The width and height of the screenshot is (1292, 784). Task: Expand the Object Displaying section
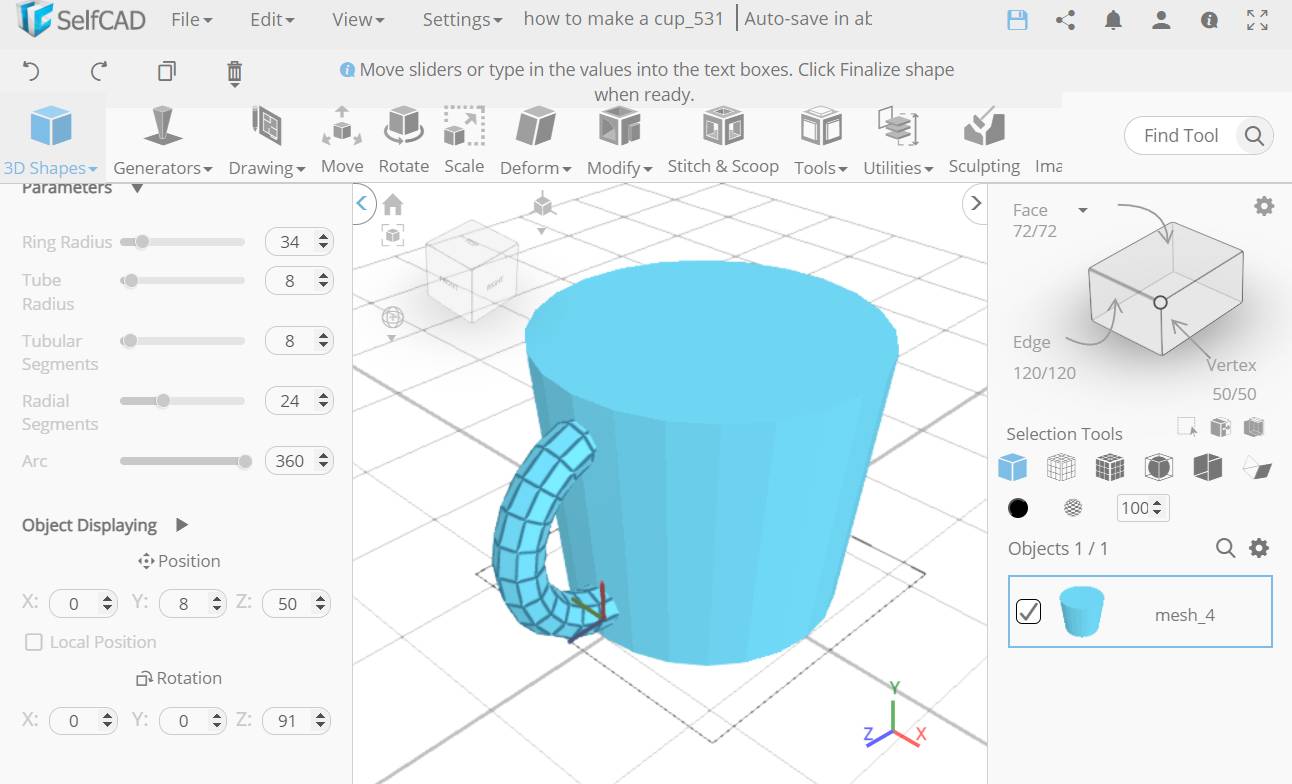point(181,524)
